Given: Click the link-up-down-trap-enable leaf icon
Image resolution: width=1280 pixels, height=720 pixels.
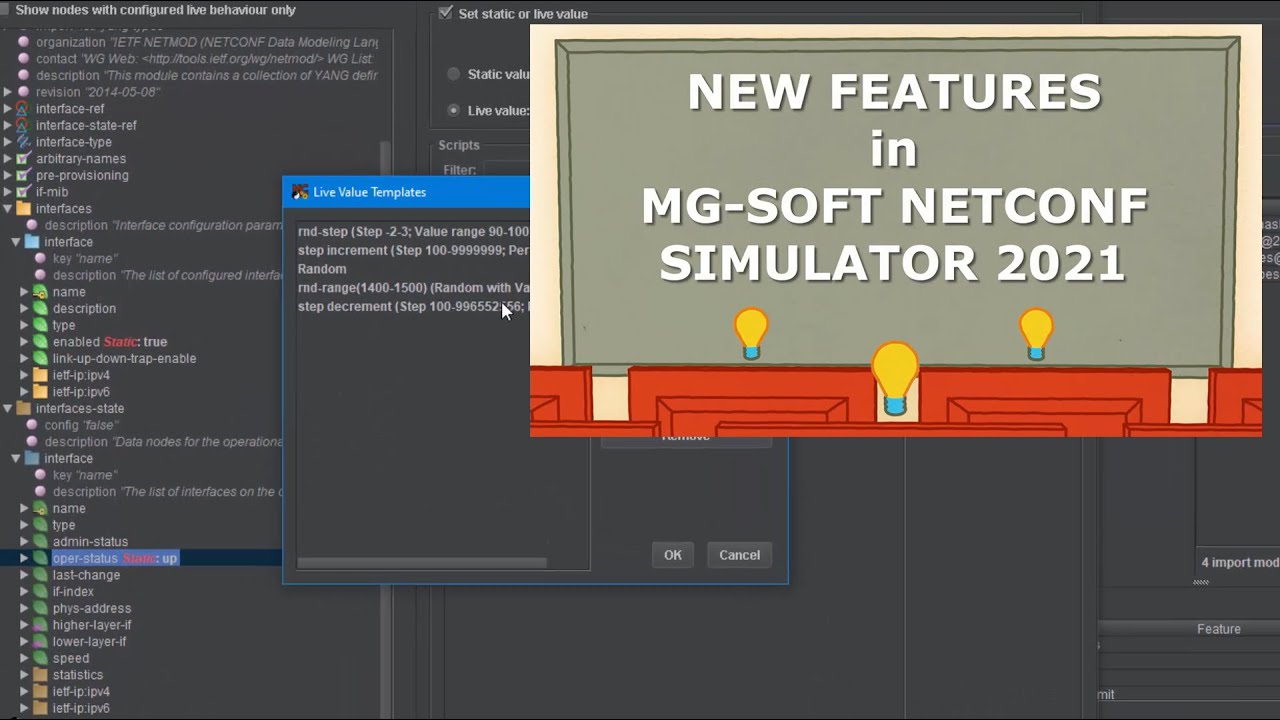Looking at the screenshot, I should [40, 359].
